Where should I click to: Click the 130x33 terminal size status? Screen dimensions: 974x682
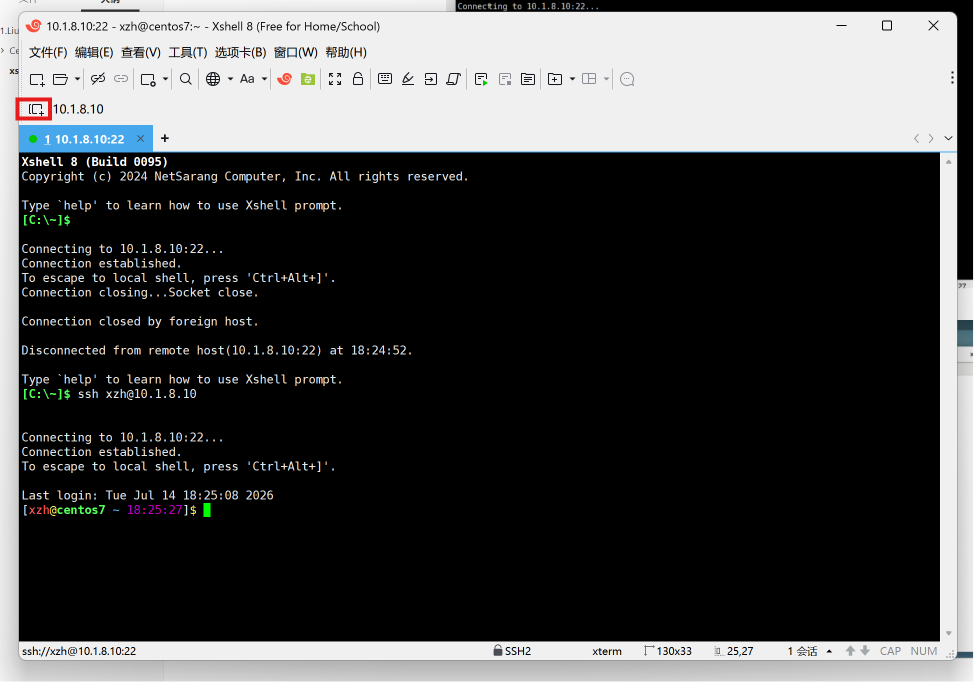coord(668,651)
